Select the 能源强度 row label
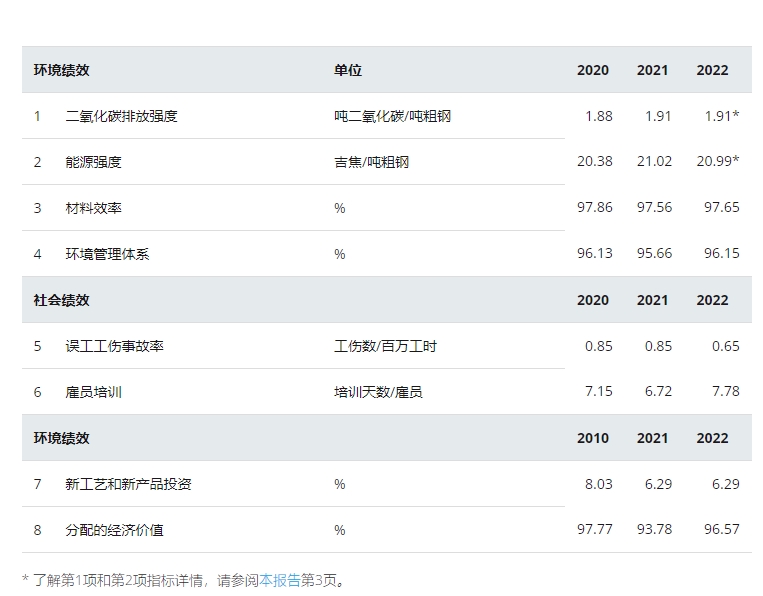Screen dimensions: 763x596 (x=93, y=162)
